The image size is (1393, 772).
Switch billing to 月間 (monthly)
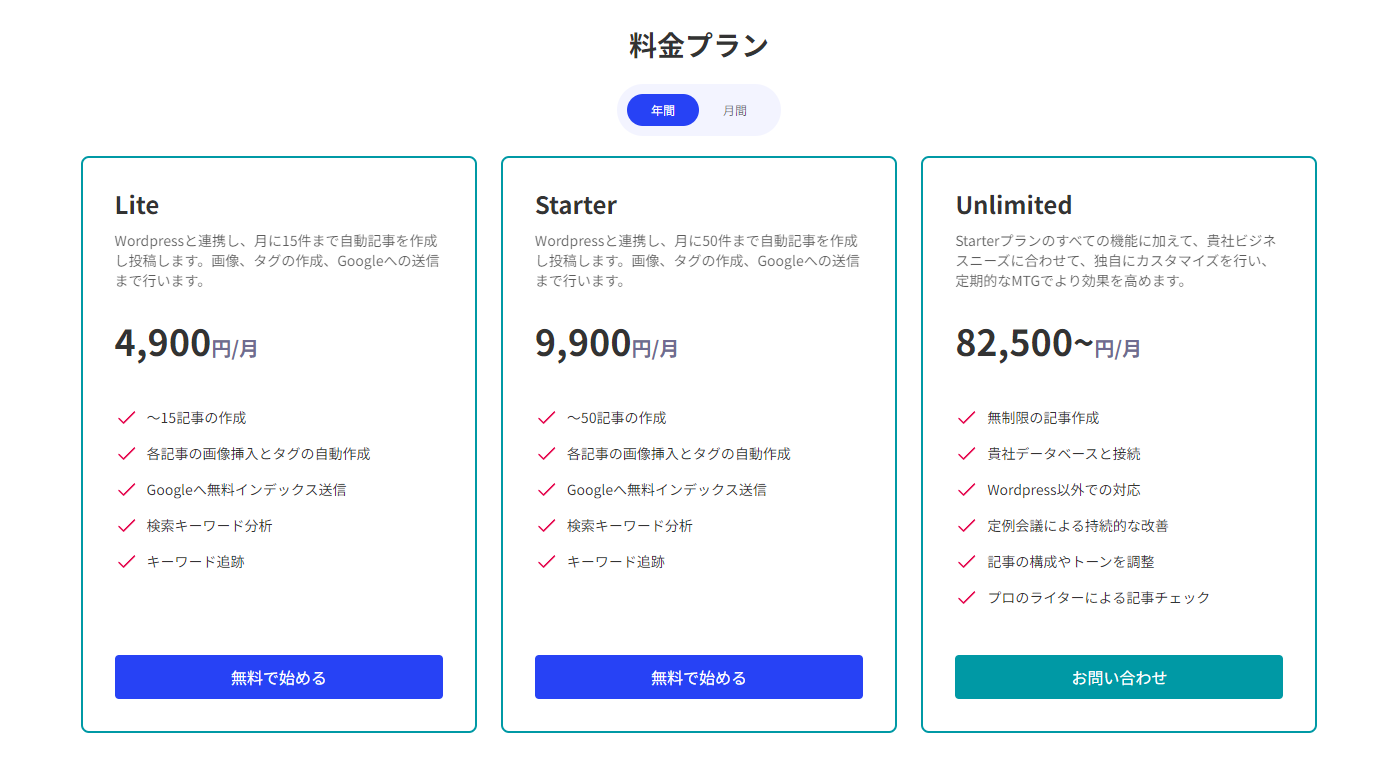coord(735,111)
